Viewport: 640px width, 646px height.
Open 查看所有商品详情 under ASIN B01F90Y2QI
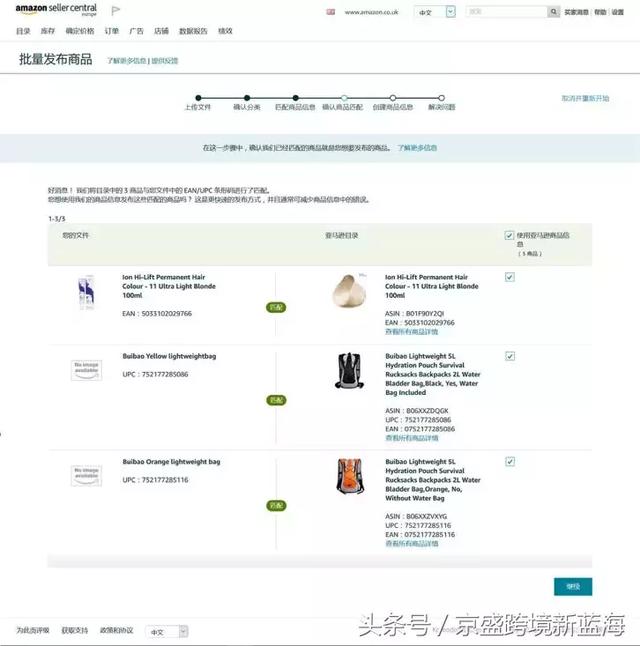[x=411, y=332]
